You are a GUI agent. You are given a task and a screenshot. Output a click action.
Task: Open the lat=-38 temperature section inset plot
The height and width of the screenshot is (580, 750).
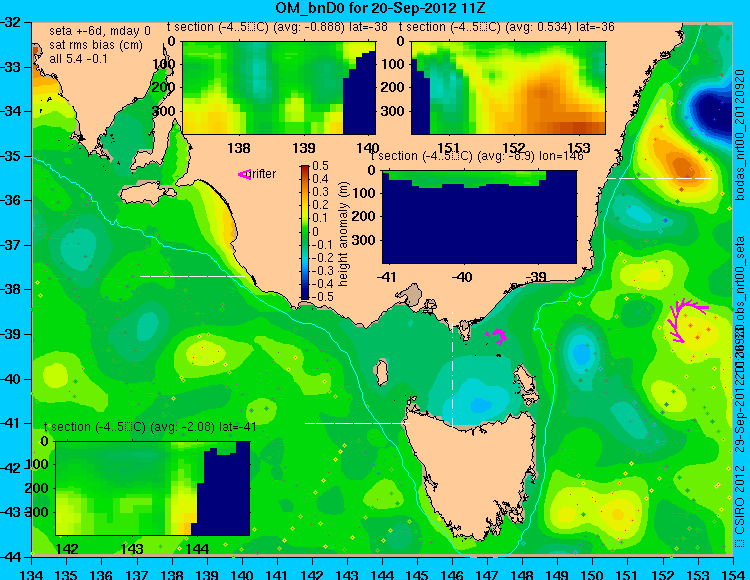[279, 88]
